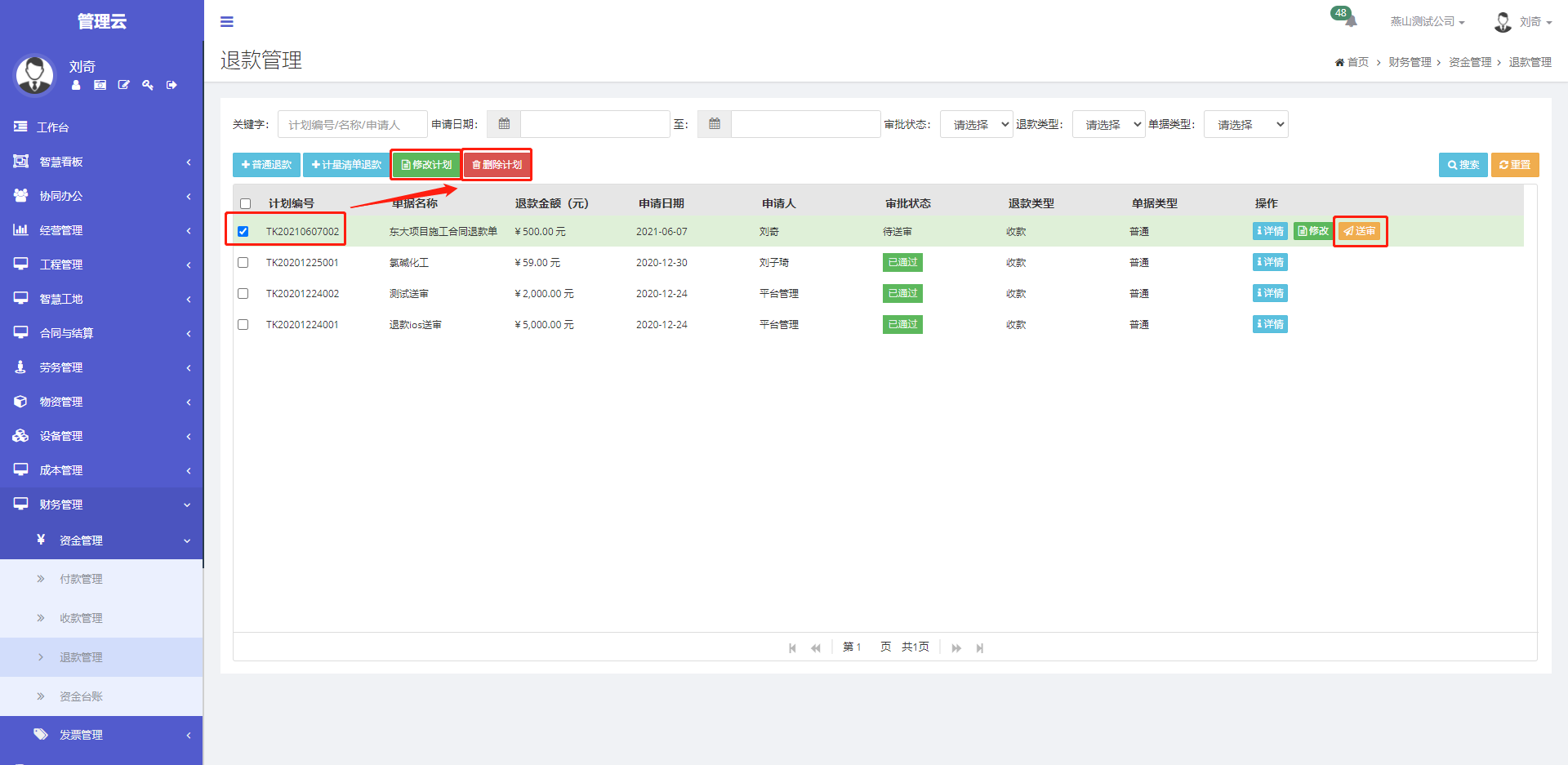Open the 收款管理 submenu item
This screenshot has width=1568, height=765.
tap(101, 618)
